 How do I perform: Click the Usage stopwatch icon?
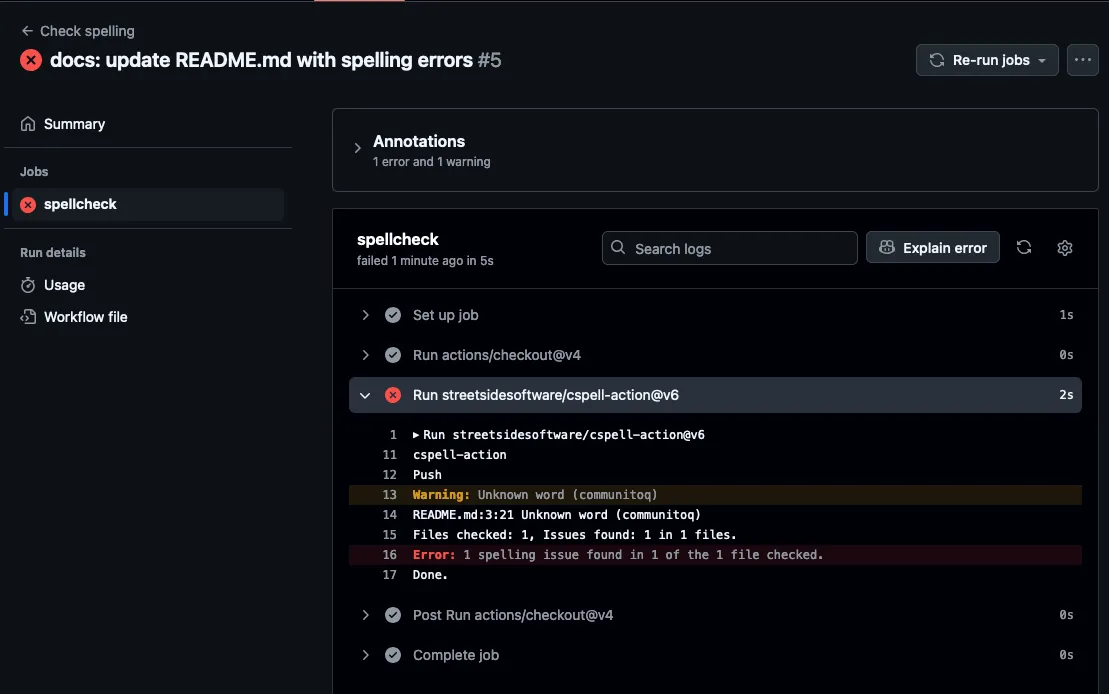point(28,285)
